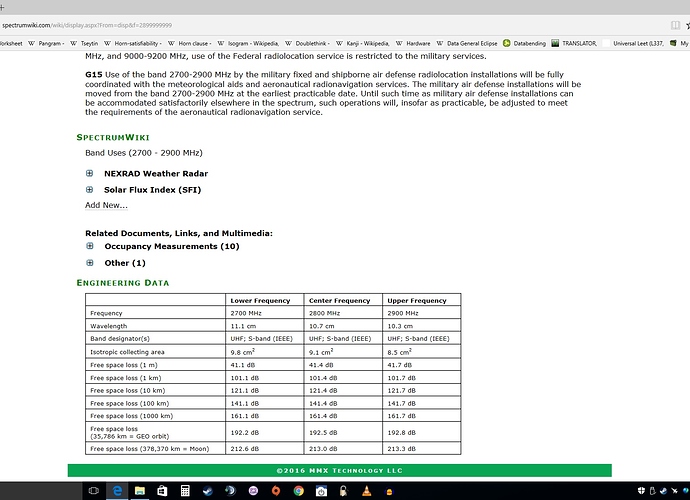Expand the NEXRAD Weather Radar entry
Viewport: 690px width, 500px height.
90,173
